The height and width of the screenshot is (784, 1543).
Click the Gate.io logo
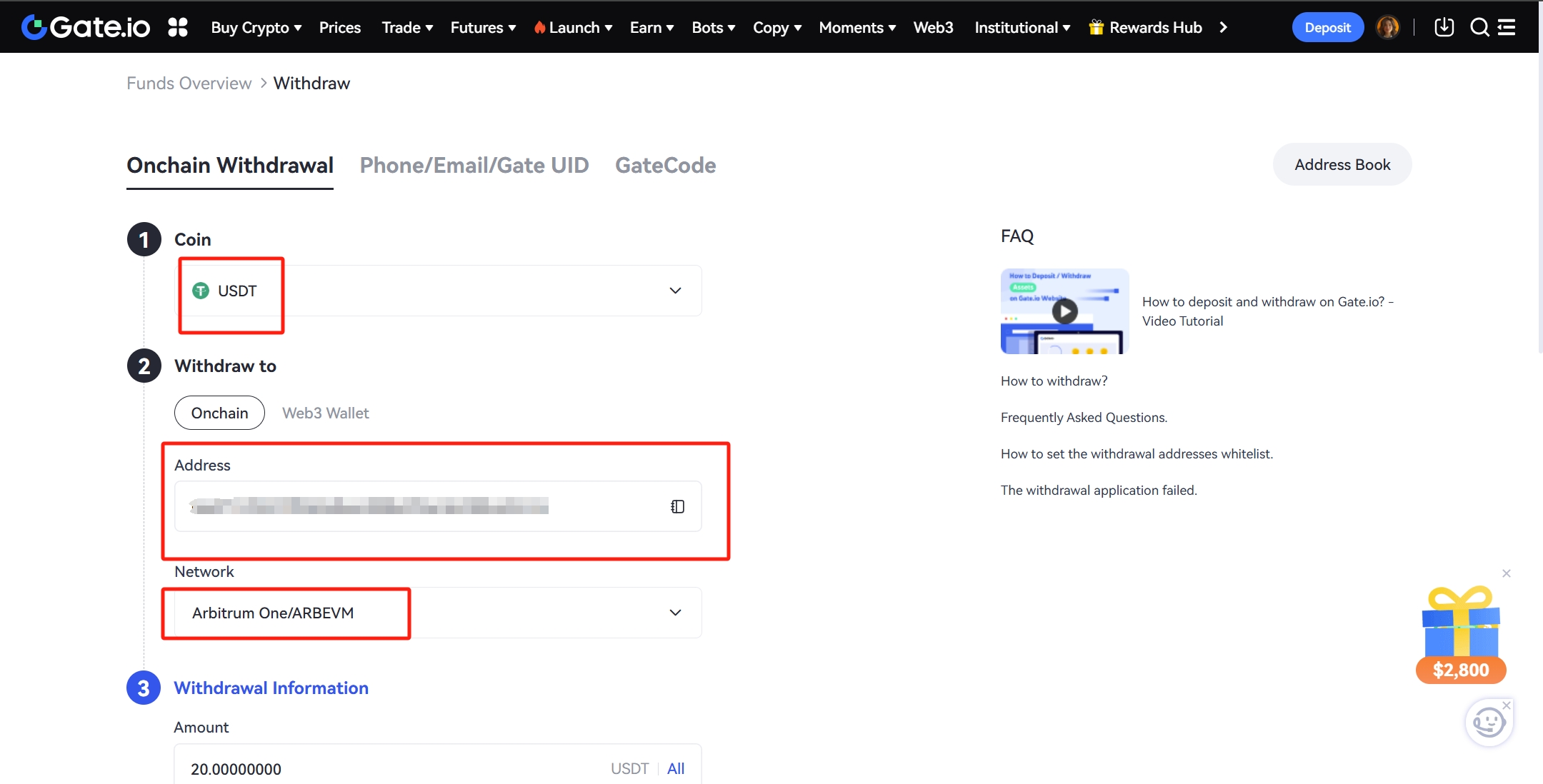[x=86, y=27]
